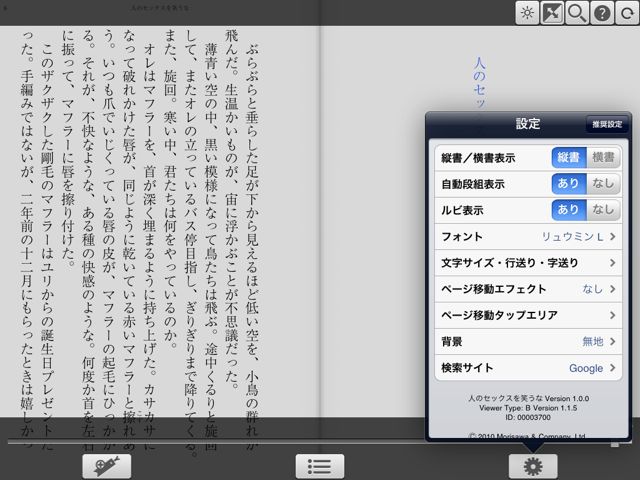The width and height of the screenshot is (640, 480).
Task: Open ページ移動エフェクト setting row
Action: tap(528, 289)
